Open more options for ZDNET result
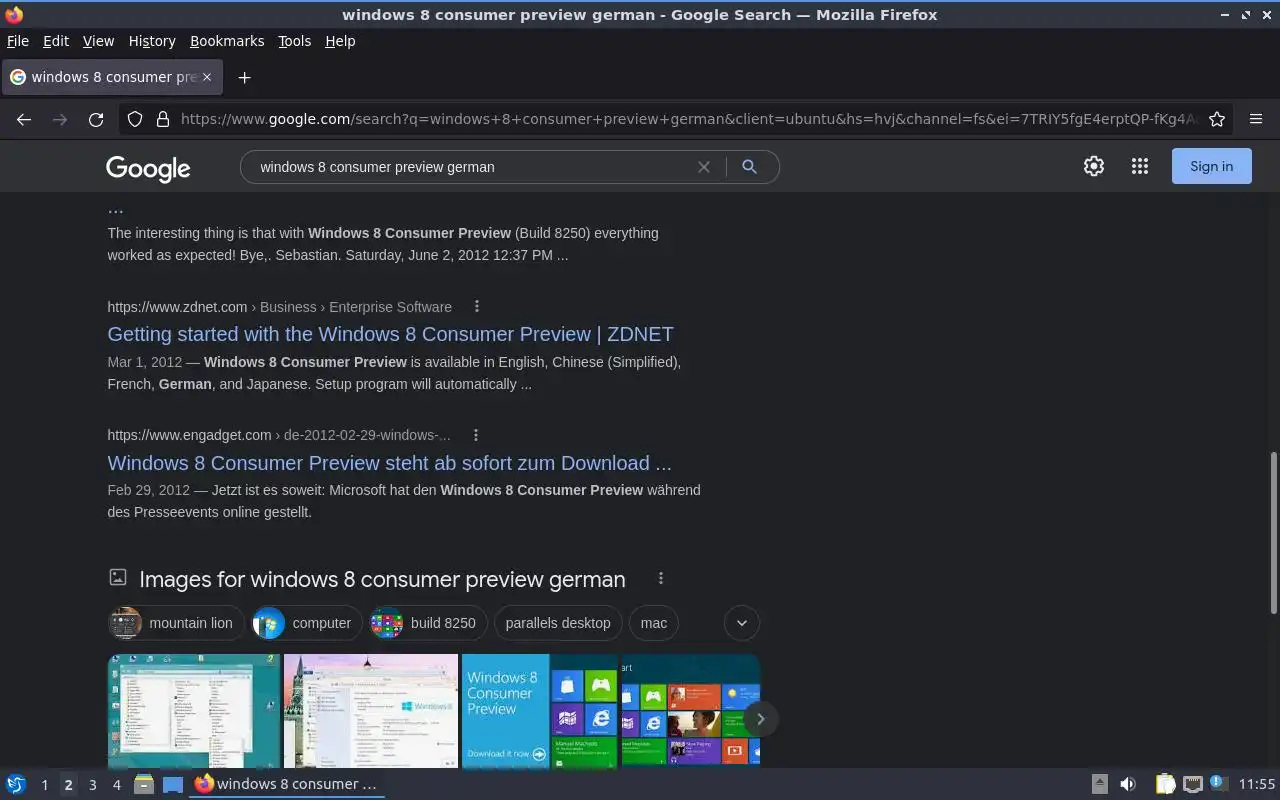Viewport: 1280px width, 800px height. click(477, 306)
